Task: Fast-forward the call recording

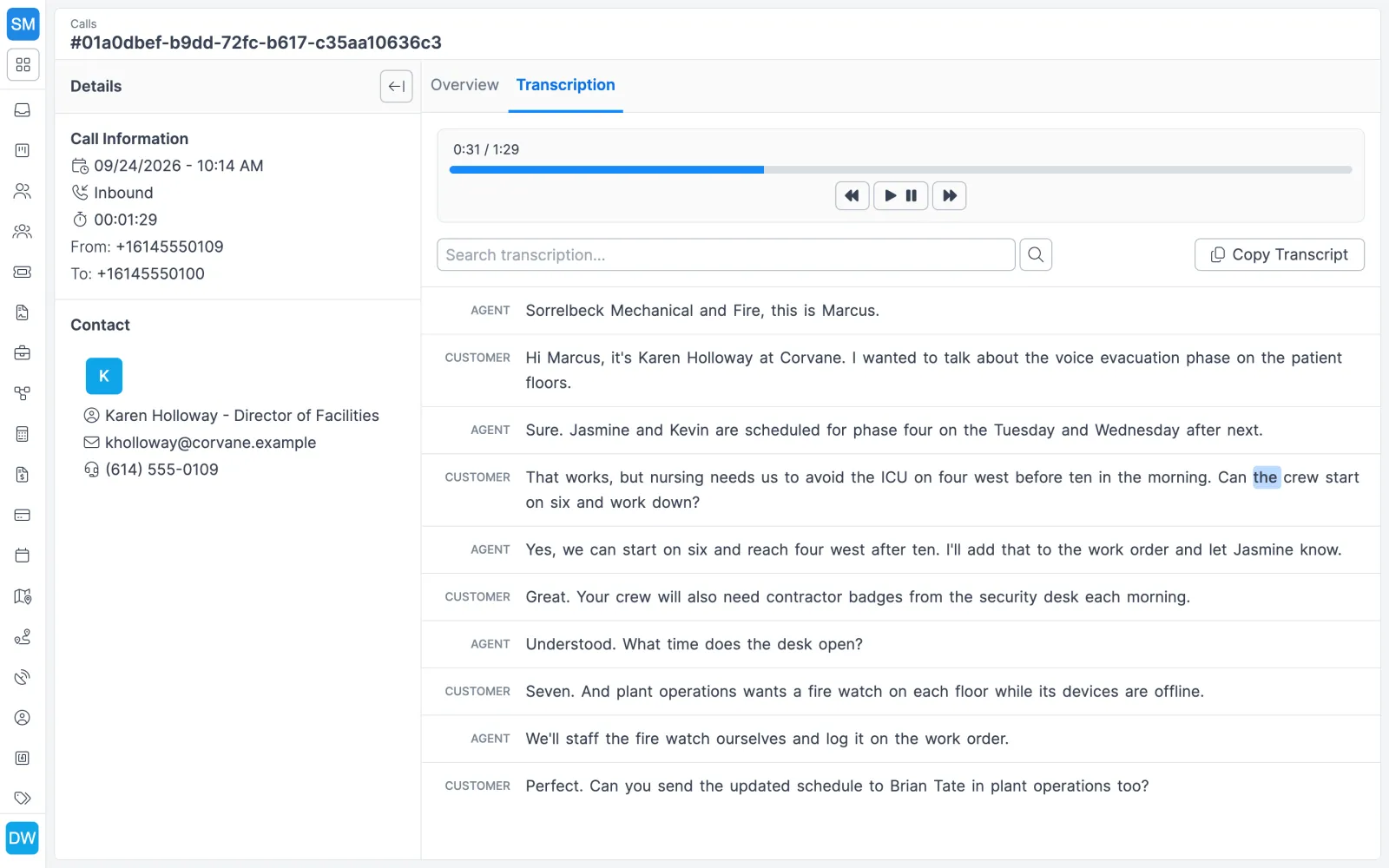Action: pos(949,195)
